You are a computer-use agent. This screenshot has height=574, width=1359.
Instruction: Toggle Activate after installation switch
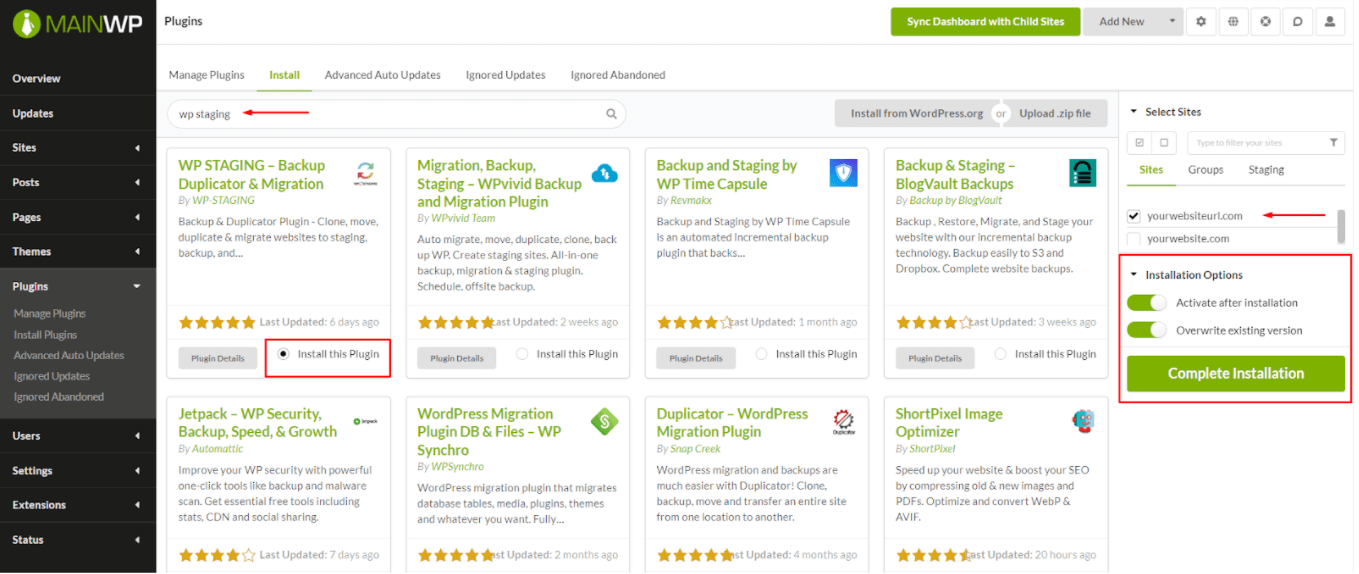[x=1146, y=303]
